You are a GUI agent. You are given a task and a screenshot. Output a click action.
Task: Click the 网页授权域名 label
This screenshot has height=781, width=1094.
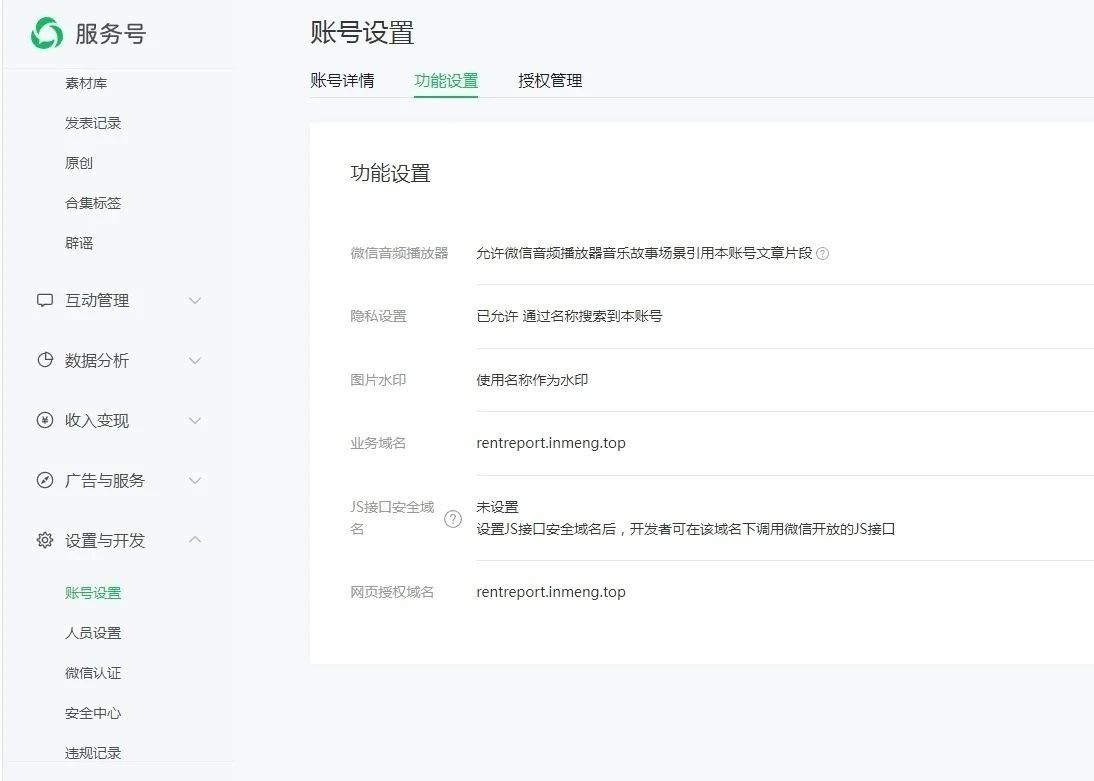coord(392,592)
